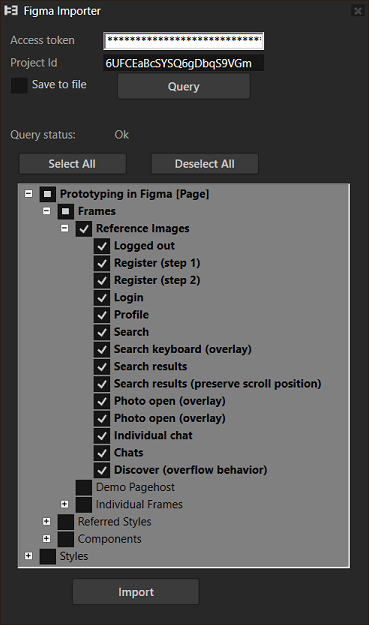Close the Figma Importer window
The image size is (369, 625).
(358, 11)
